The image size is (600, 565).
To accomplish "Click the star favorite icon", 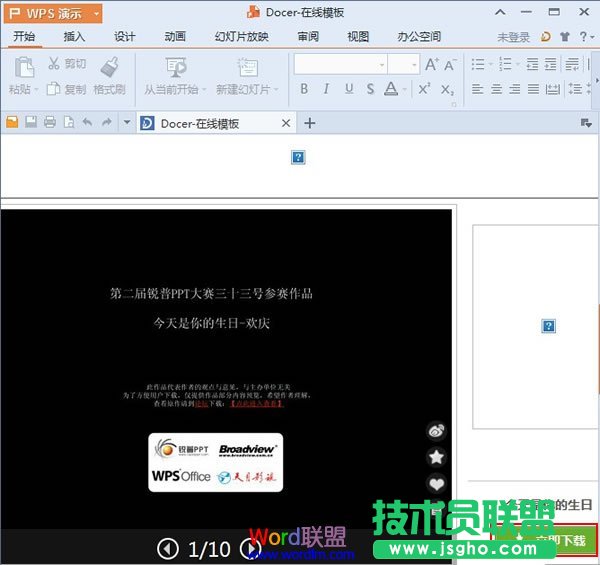I will (x=436, y=457).
